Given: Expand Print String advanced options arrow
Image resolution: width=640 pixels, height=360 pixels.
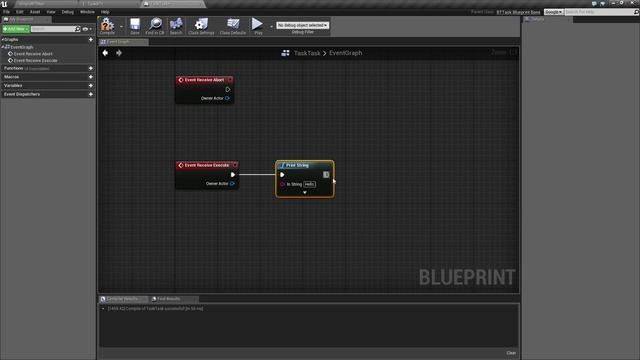Looking at the screenshot, I should click(304, 193).
